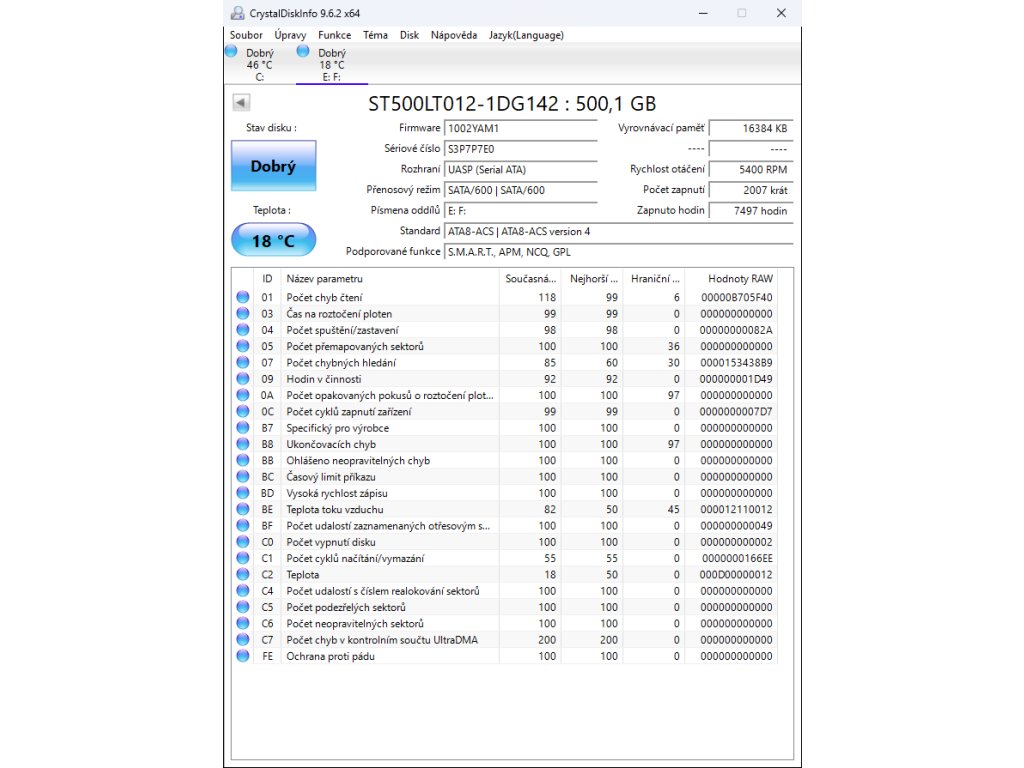
Task: Open the Soubor menu
Action: 246,35
